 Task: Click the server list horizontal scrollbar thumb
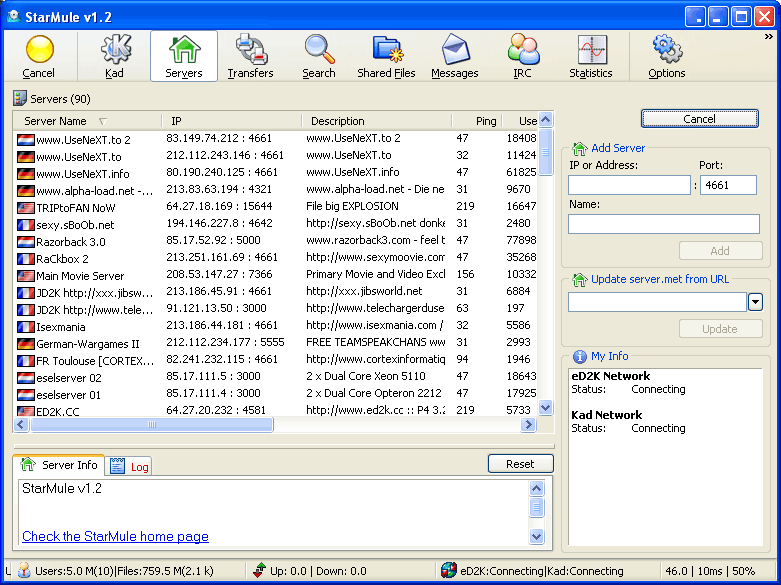tap(152, 425)
